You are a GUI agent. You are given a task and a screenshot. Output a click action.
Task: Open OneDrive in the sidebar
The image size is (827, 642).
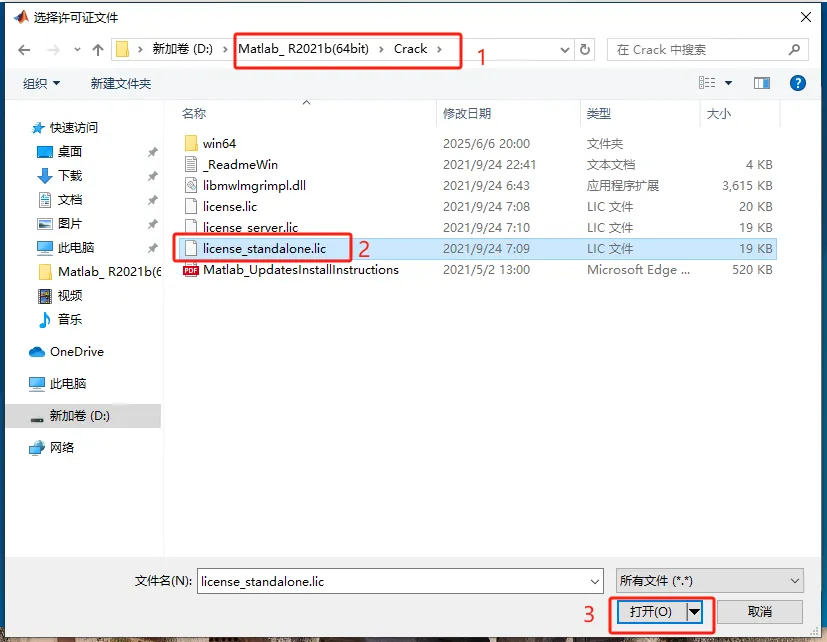(x=76, y=352)
